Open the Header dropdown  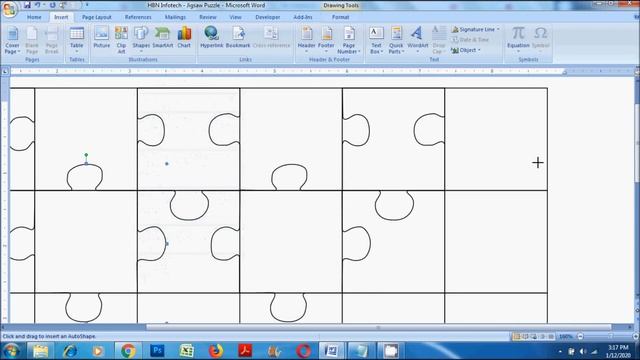[307, 40]
